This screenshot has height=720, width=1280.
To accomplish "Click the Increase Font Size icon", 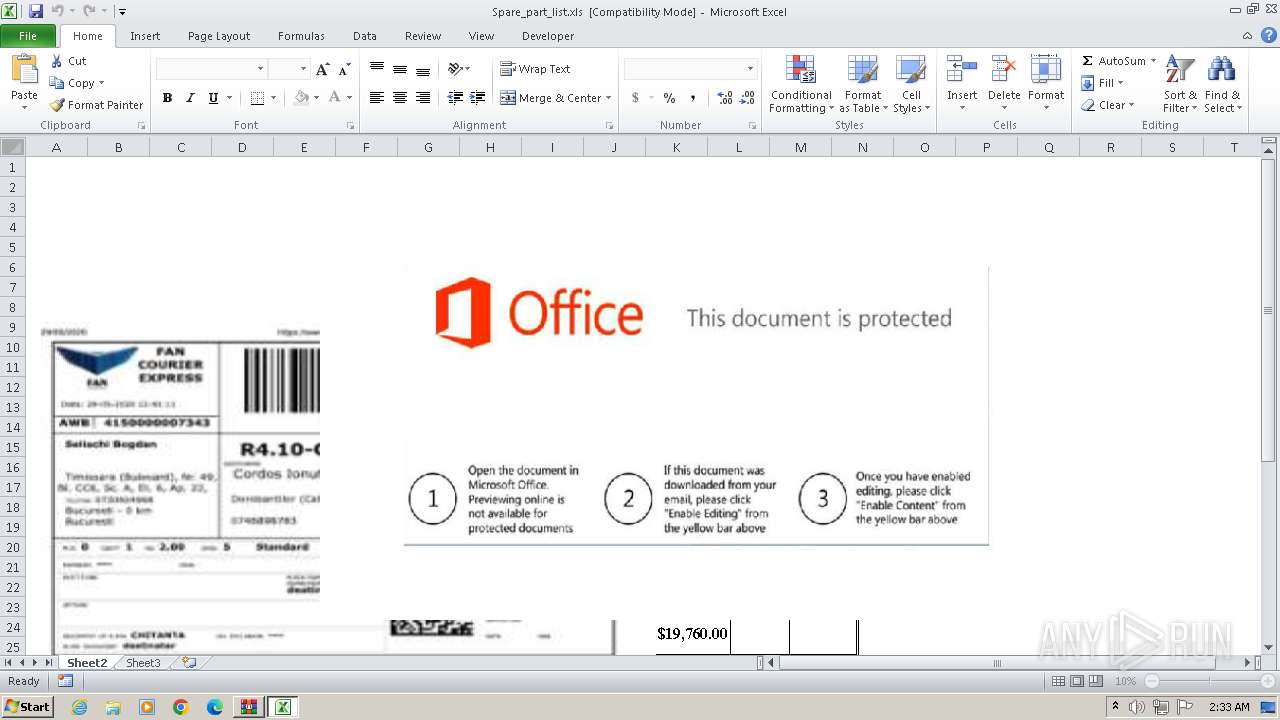I will coord(322,69).
